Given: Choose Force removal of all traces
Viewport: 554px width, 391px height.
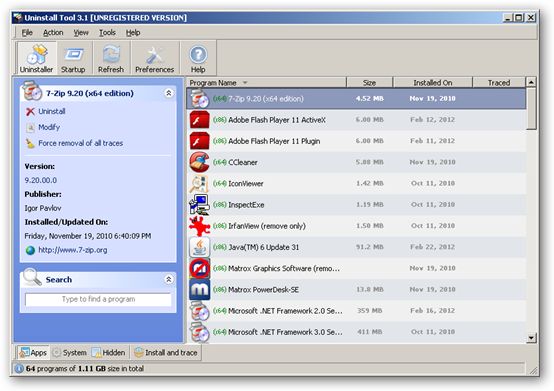Looking at the screenshot, I should 81,143.
